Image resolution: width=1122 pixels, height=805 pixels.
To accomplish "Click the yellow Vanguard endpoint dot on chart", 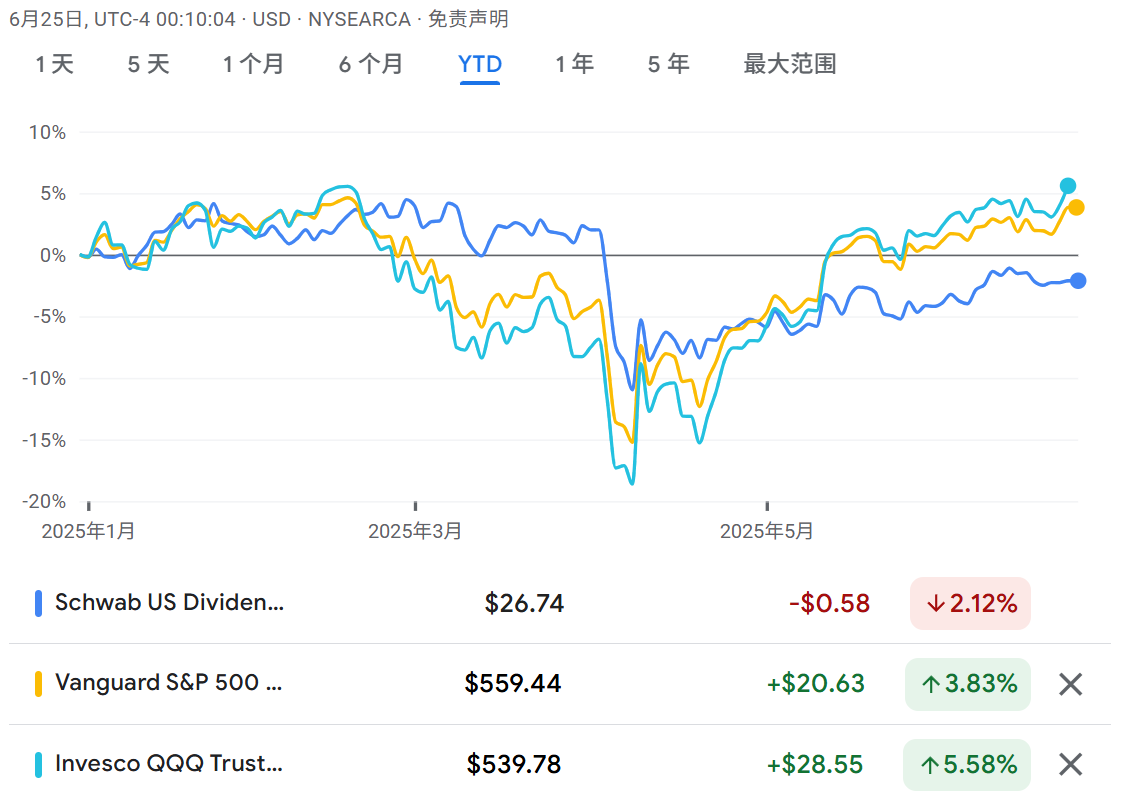I will pyautogui.click(x=1075, y=208).
